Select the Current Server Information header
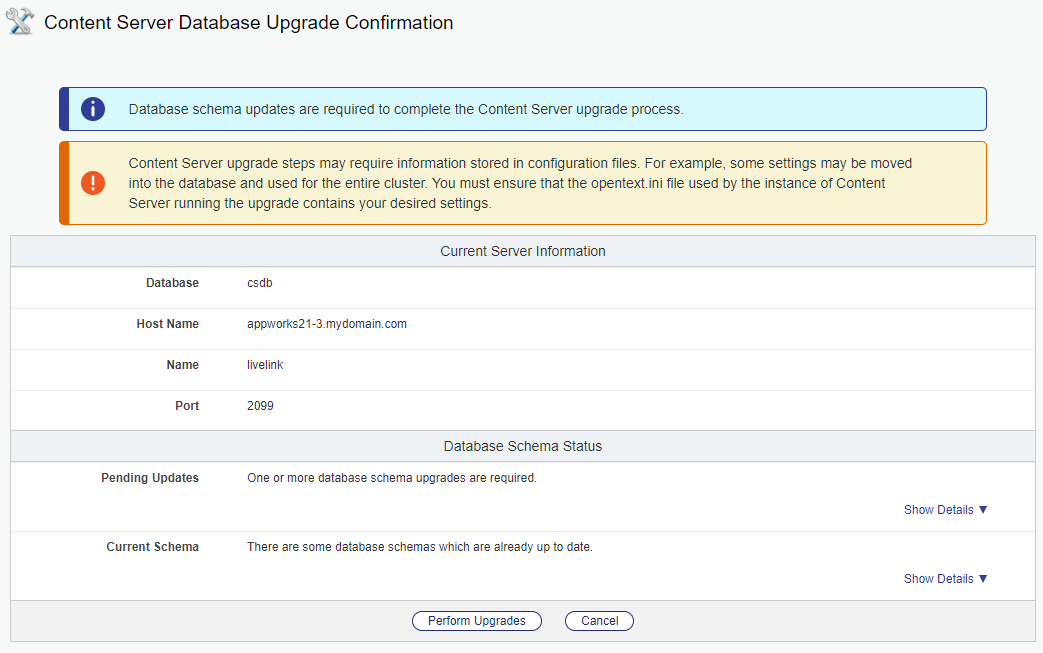The width and height of the screenshot is (1043, 653). 523,251
